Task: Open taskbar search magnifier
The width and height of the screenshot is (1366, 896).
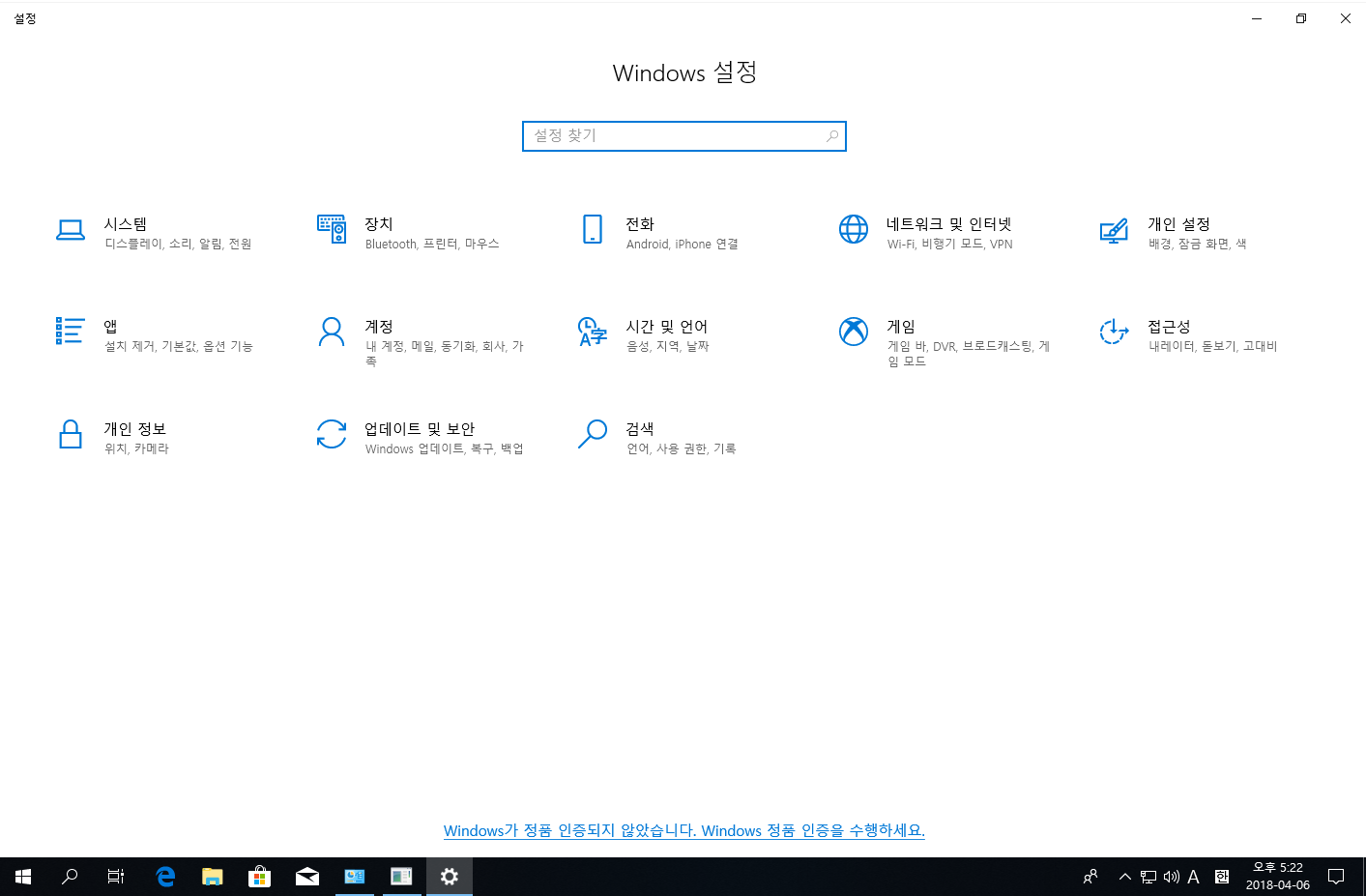Action: 70,877
